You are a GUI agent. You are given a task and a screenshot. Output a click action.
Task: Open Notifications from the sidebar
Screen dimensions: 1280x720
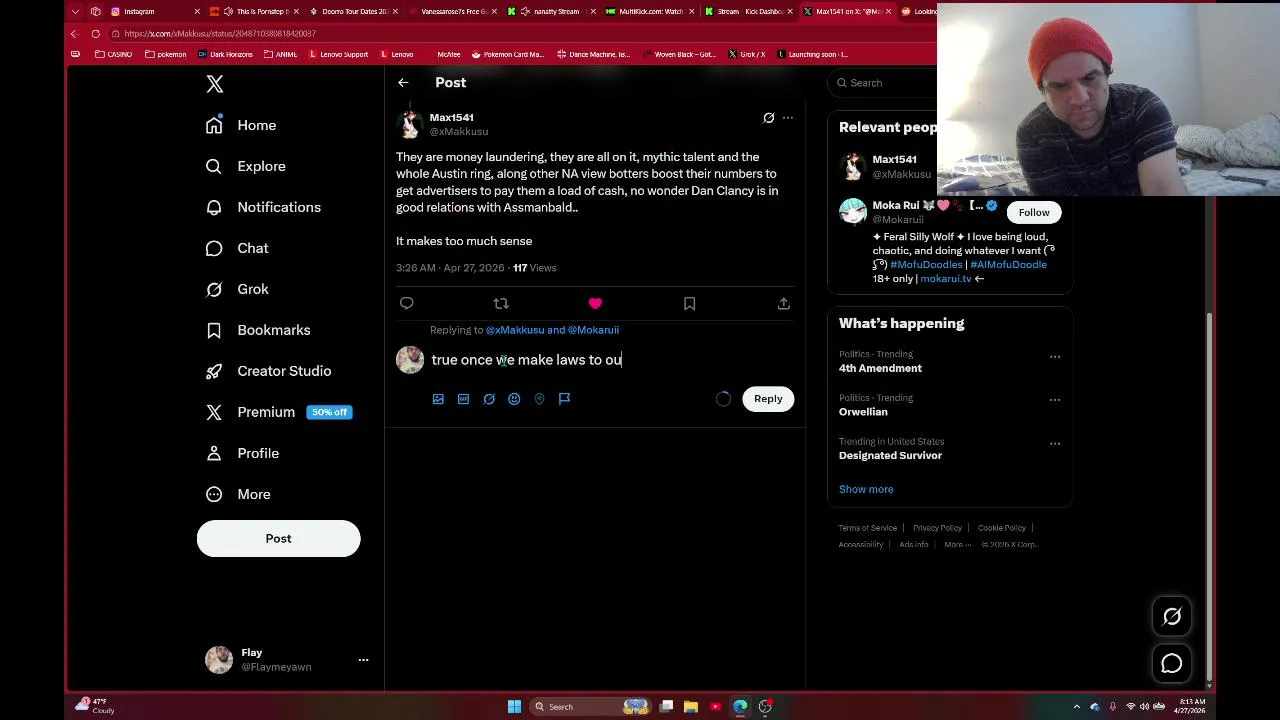click(x=263, y=207)
